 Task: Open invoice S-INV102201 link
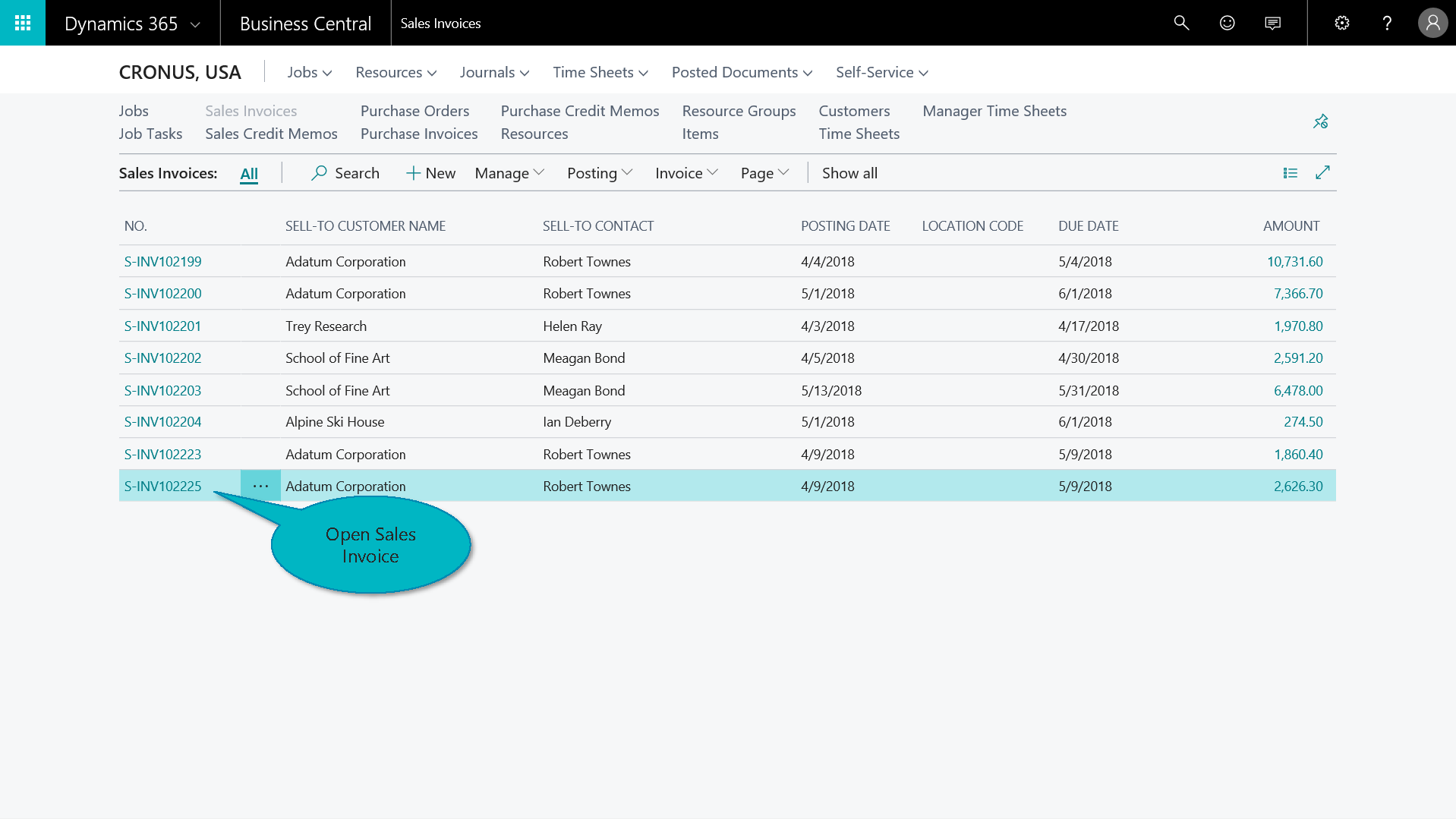point(162,326)
